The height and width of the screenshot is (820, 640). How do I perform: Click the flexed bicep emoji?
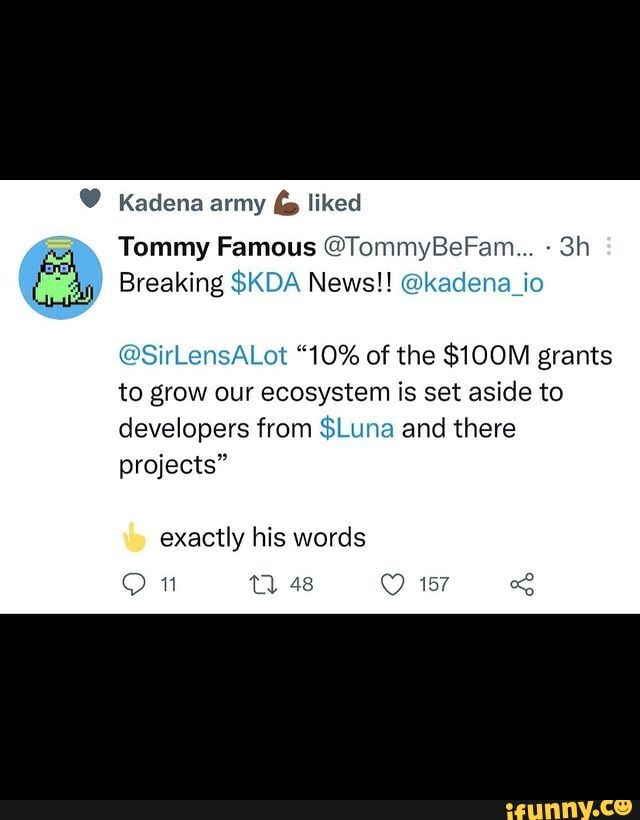click(x=285, y=204)
